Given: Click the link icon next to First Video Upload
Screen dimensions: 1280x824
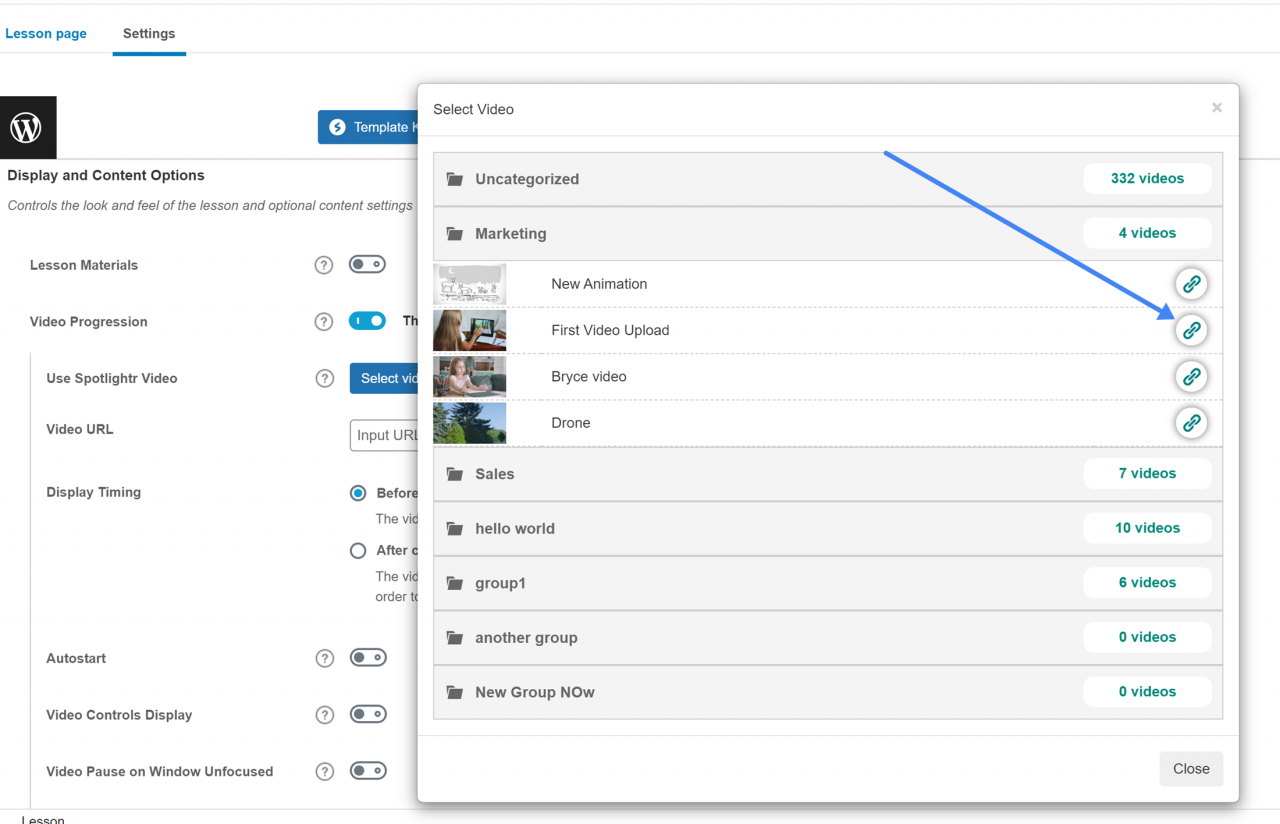Looking at the screenshot, I should (1191, 330).
